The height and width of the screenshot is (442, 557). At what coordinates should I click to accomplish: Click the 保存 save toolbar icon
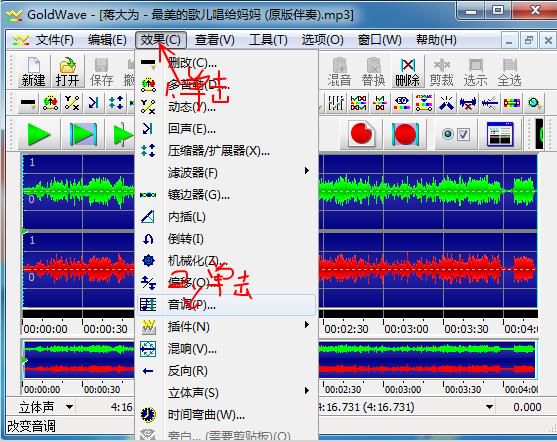[x=102, y=72]
